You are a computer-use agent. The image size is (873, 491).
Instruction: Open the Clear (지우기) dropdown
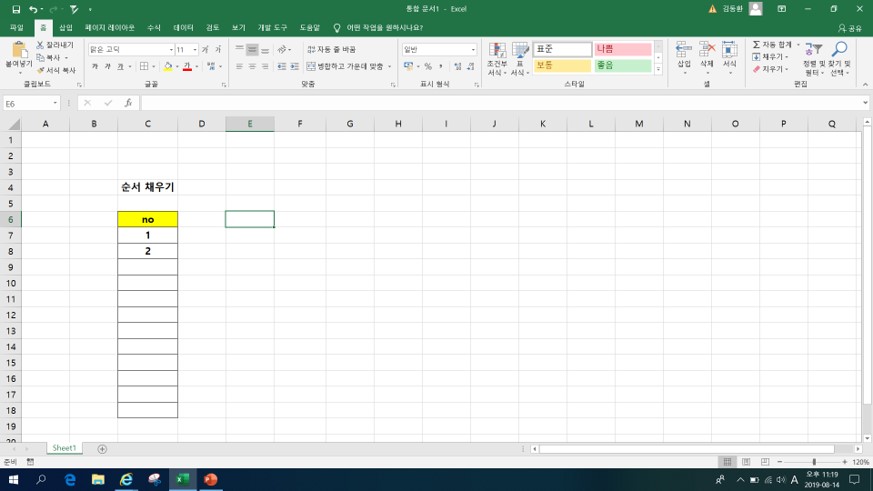pos(771,69)
